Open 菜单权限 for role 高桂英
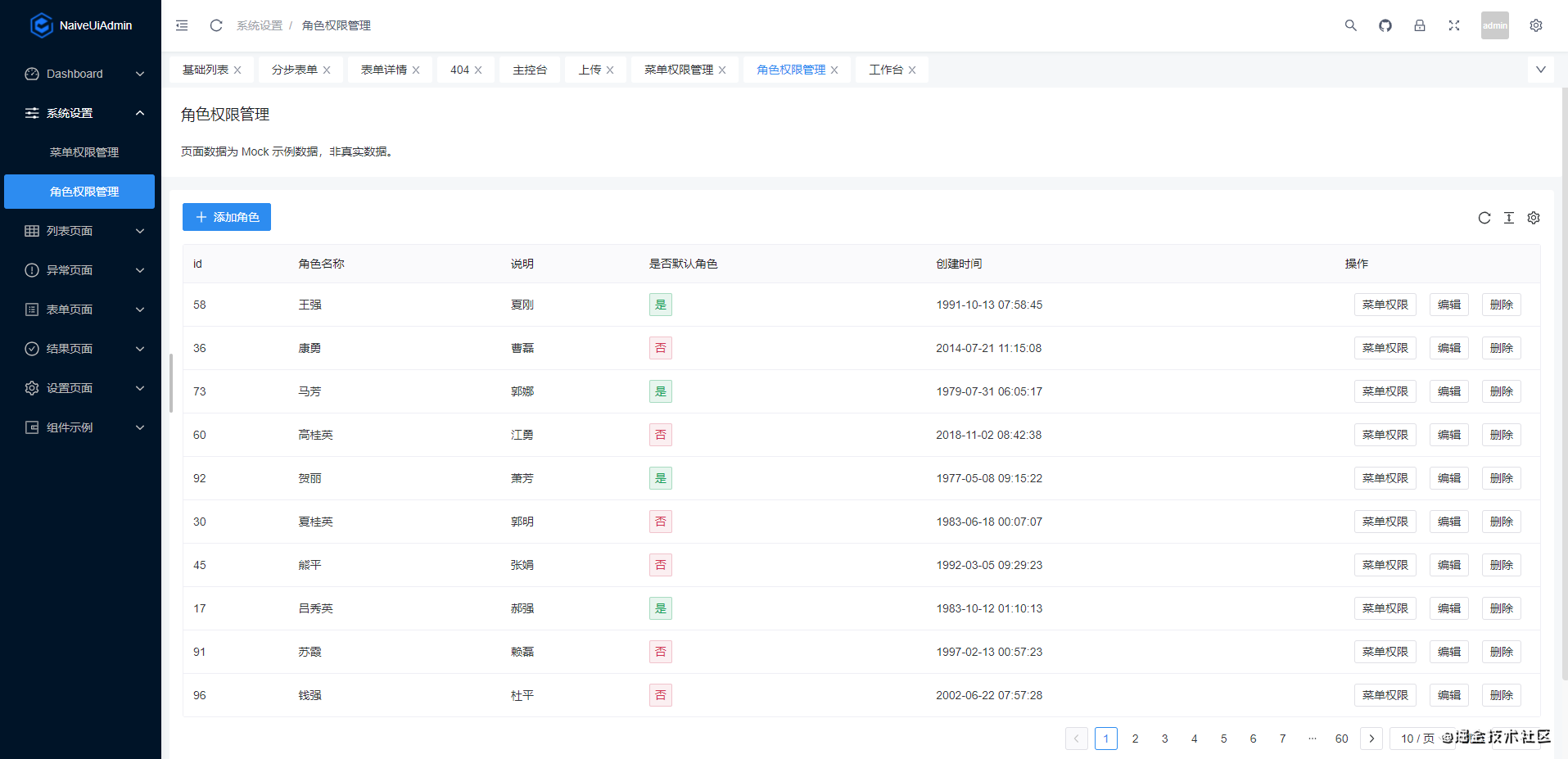The image size is (1568, 759). point(1385,435)
